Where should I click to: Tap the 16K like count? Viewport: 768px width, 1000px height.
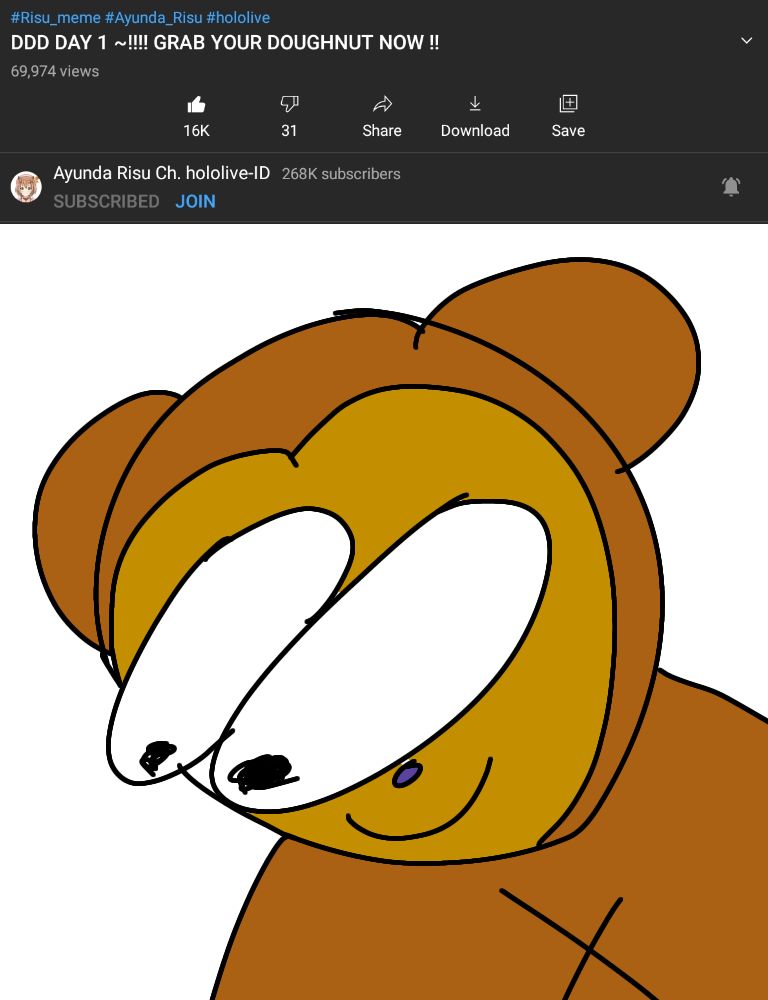(196, 131)
